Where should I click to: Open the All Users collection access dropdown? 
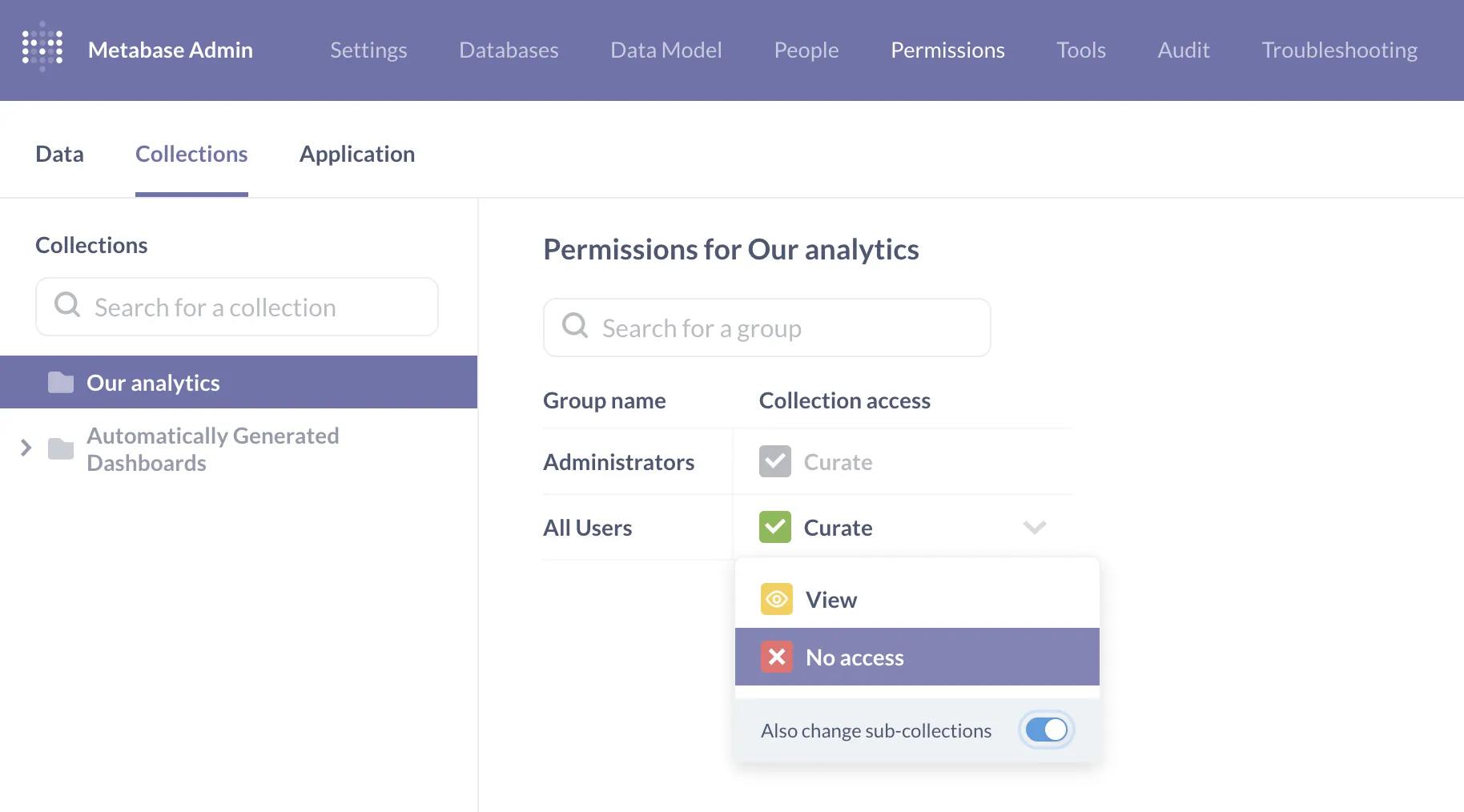pos(1035,528)
